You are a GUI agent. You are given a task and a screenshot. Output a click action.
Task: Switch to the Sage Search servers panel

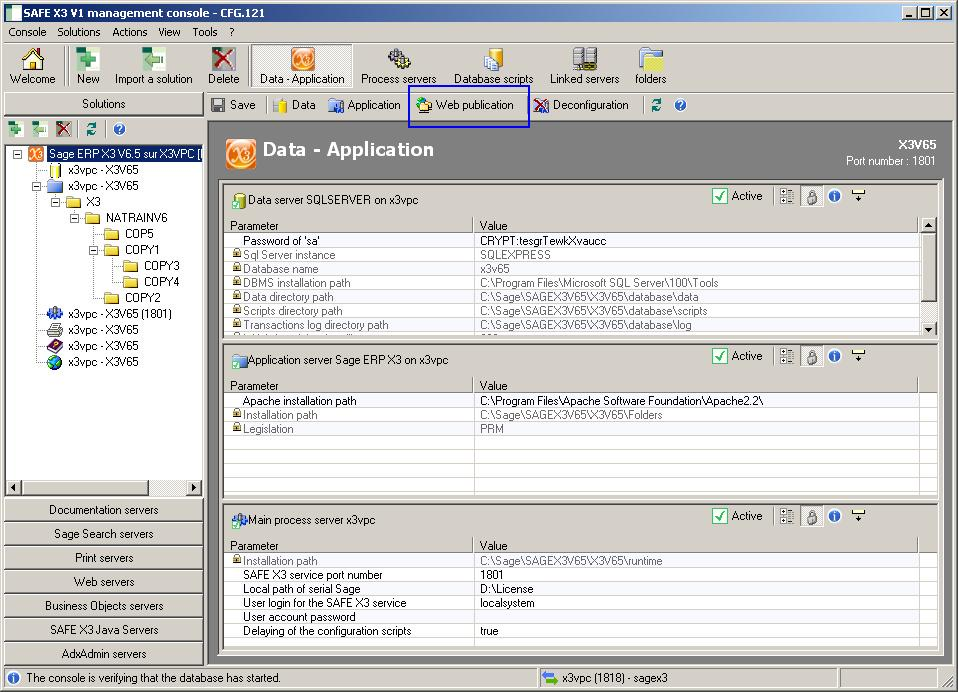click(104, 534)
